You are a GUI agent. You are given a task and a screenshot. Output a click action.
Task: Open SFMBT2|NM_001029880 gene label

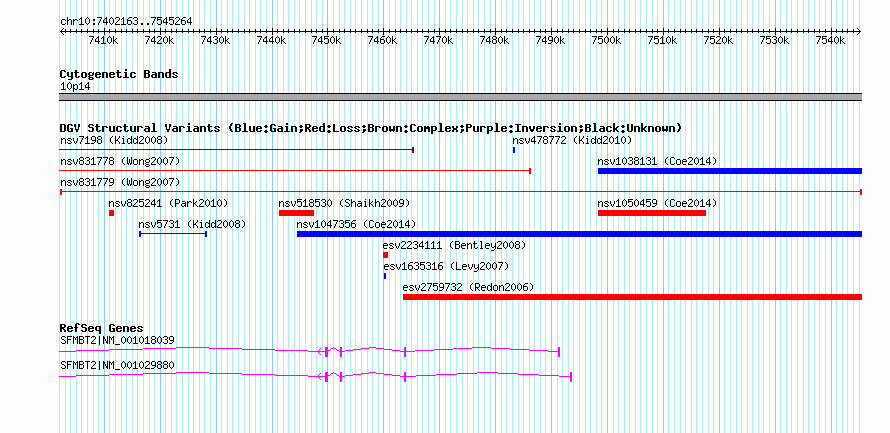pos(117,365)
